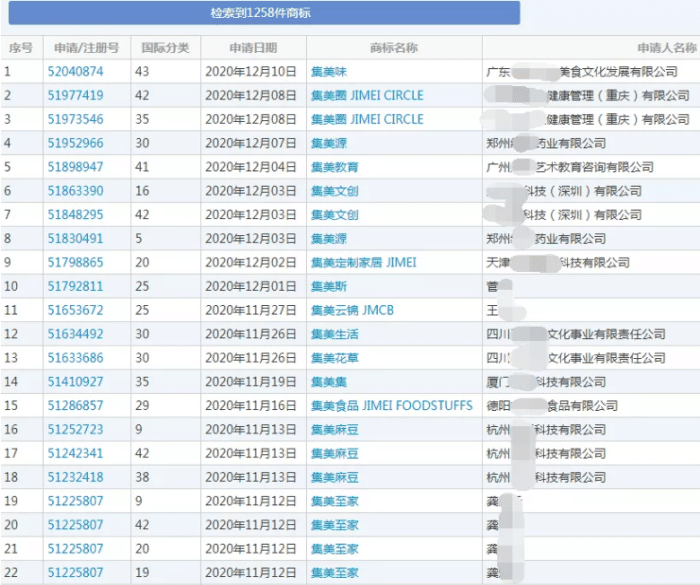Open 集美至家 in the class 19 row
Screen dimensions: 700x585
334,572
